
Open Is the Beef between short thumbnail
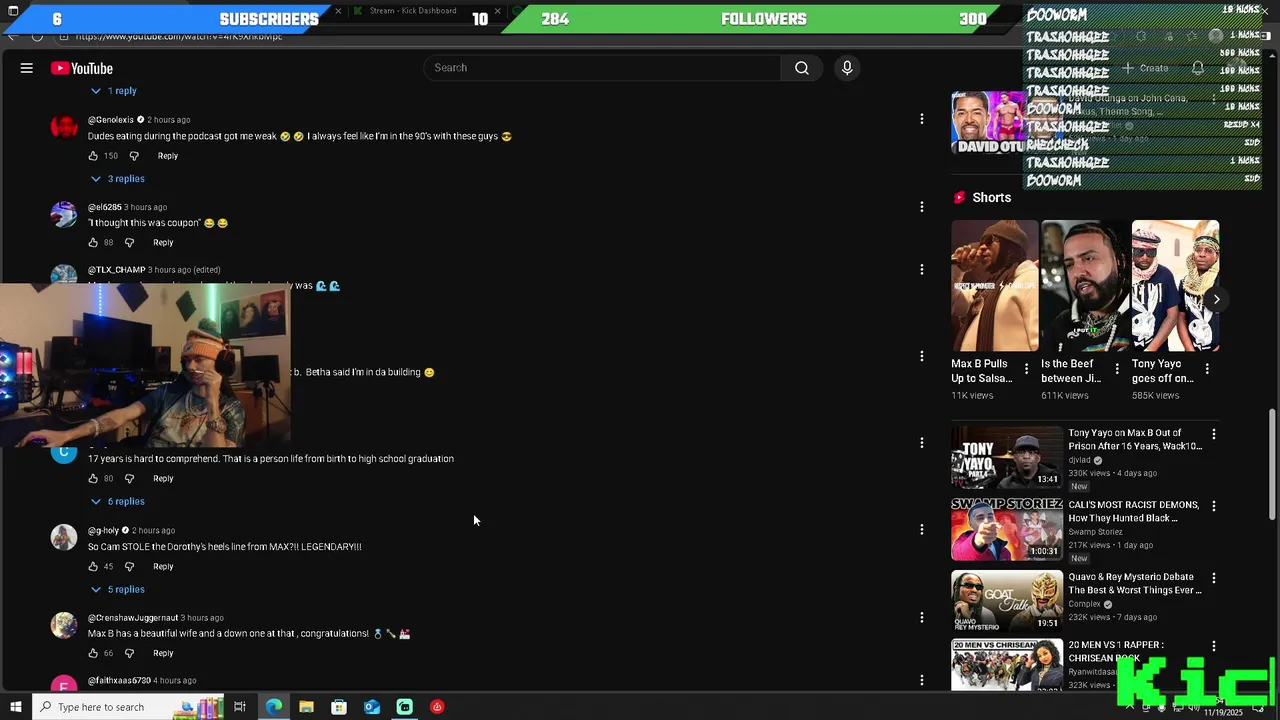1085,286
